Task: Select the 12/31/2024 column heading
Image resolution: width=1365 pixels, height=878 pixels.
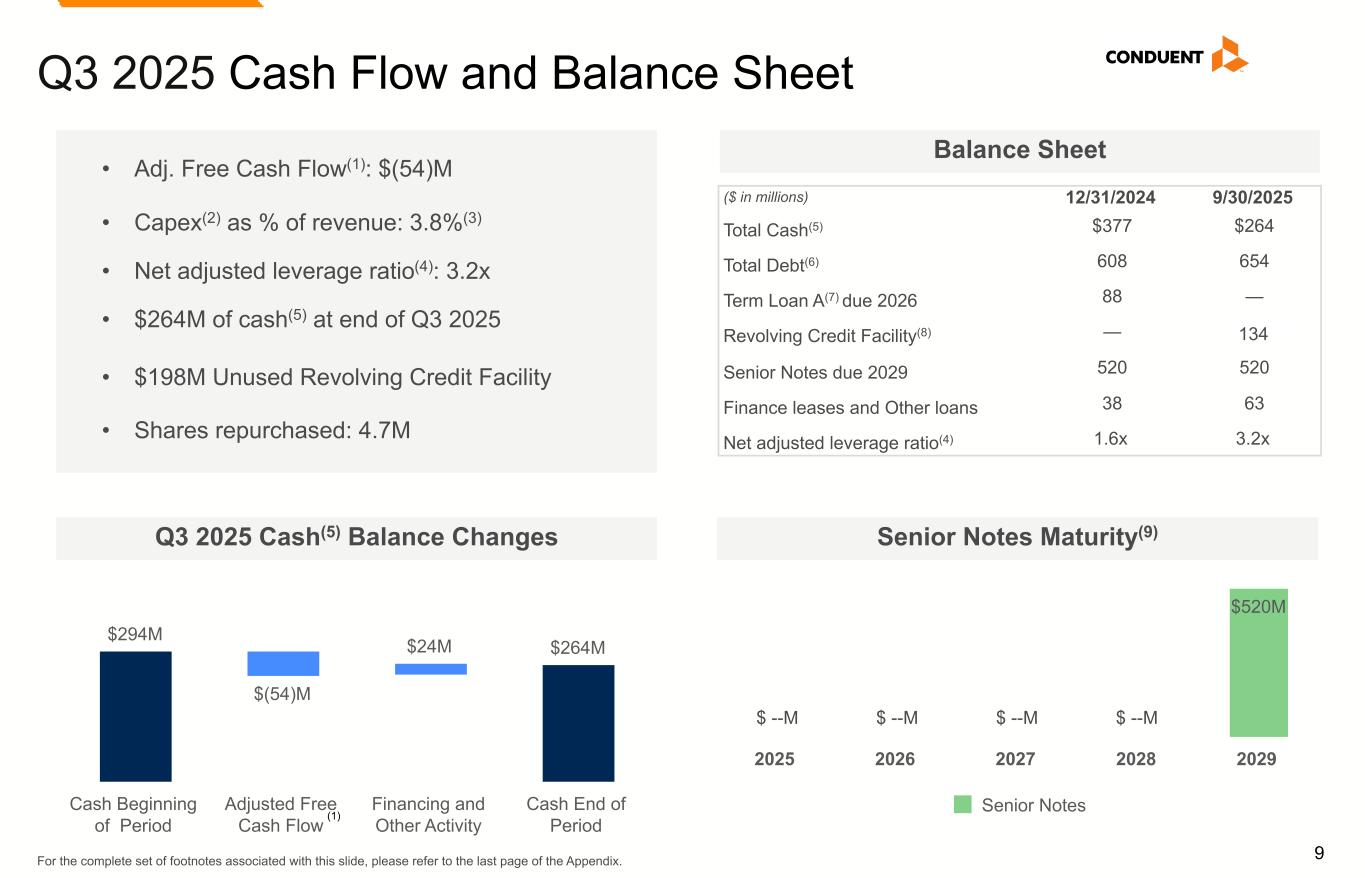Action: 1110,198
